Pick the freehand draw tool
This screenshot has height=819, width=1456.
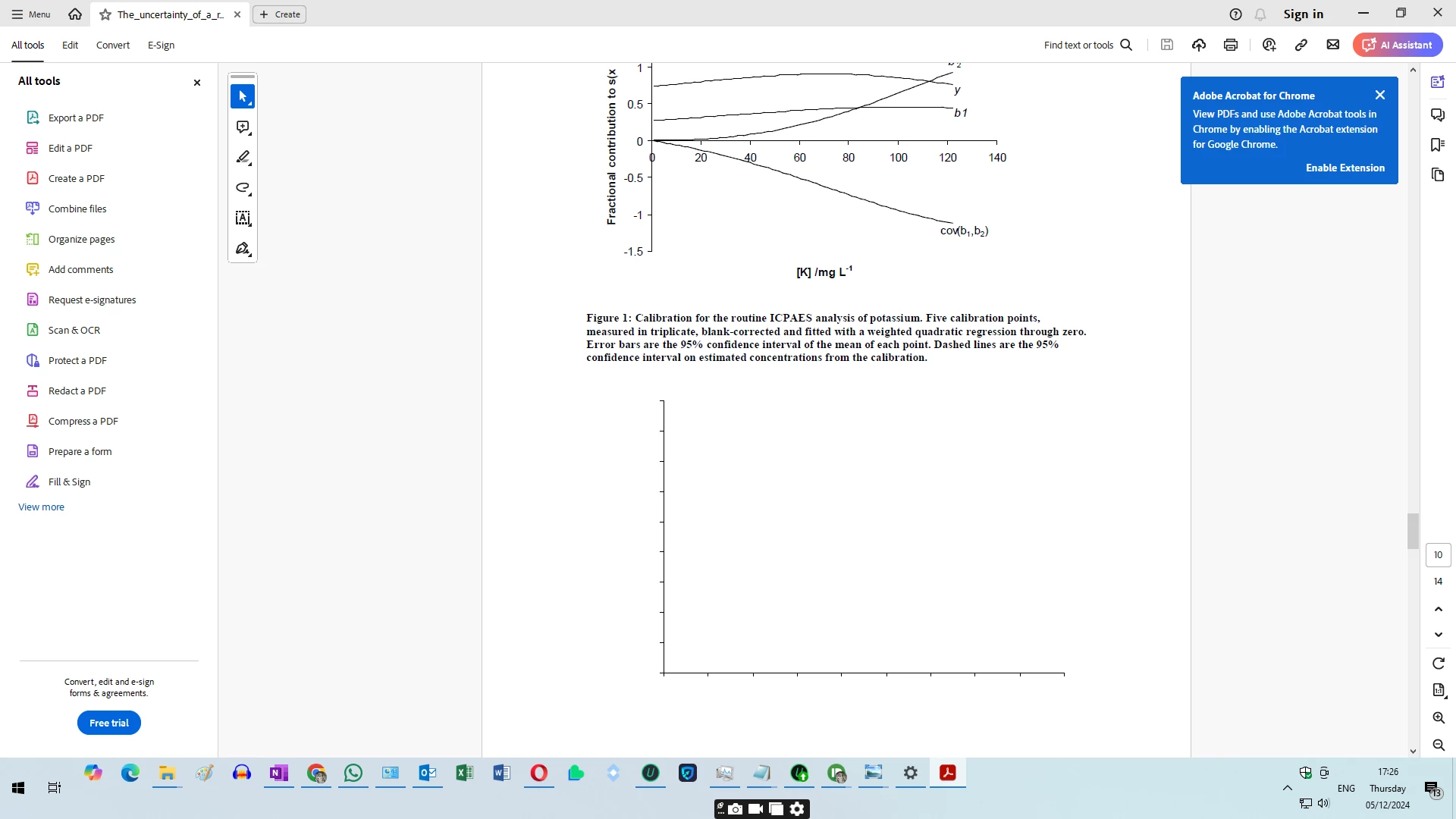243,188
